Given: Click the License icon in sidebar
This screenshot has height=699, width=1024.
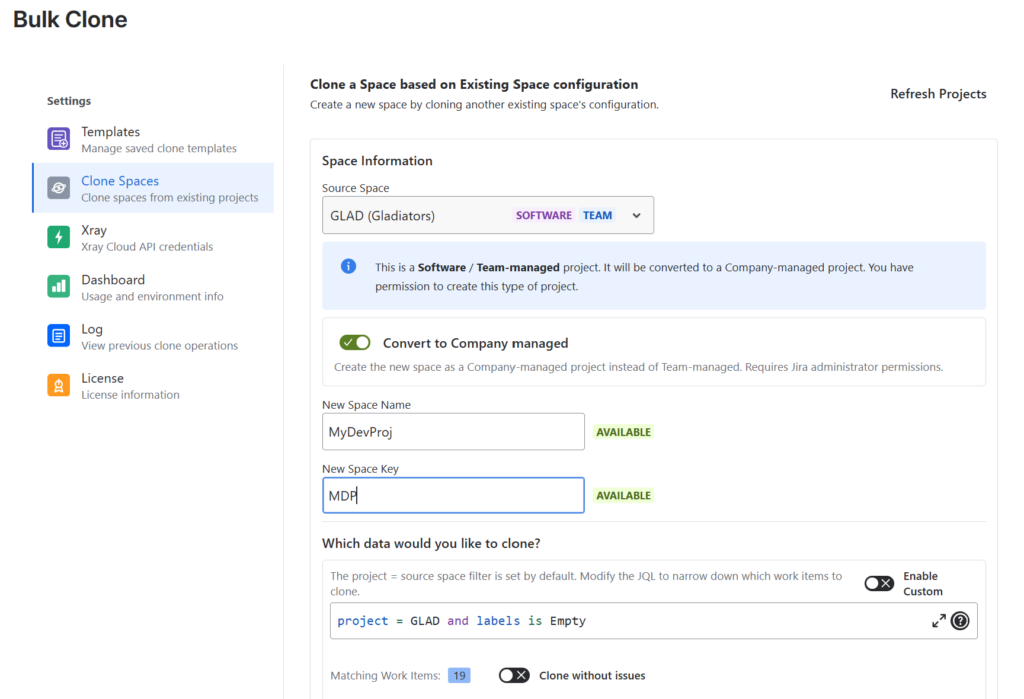Looking at the screenshot, I should pyautogui.click(x=59, y=385).
